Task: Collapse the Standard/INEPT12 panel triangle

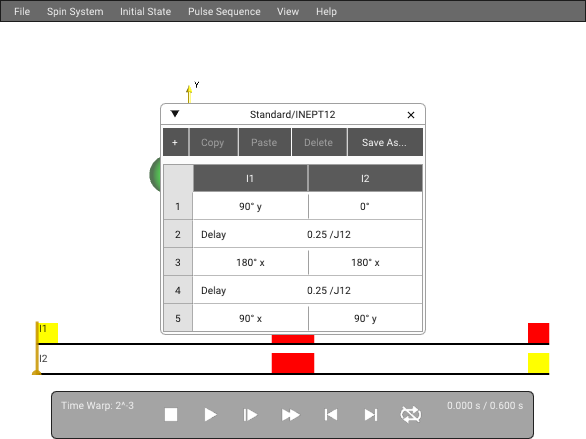Action: coord(175,114)
